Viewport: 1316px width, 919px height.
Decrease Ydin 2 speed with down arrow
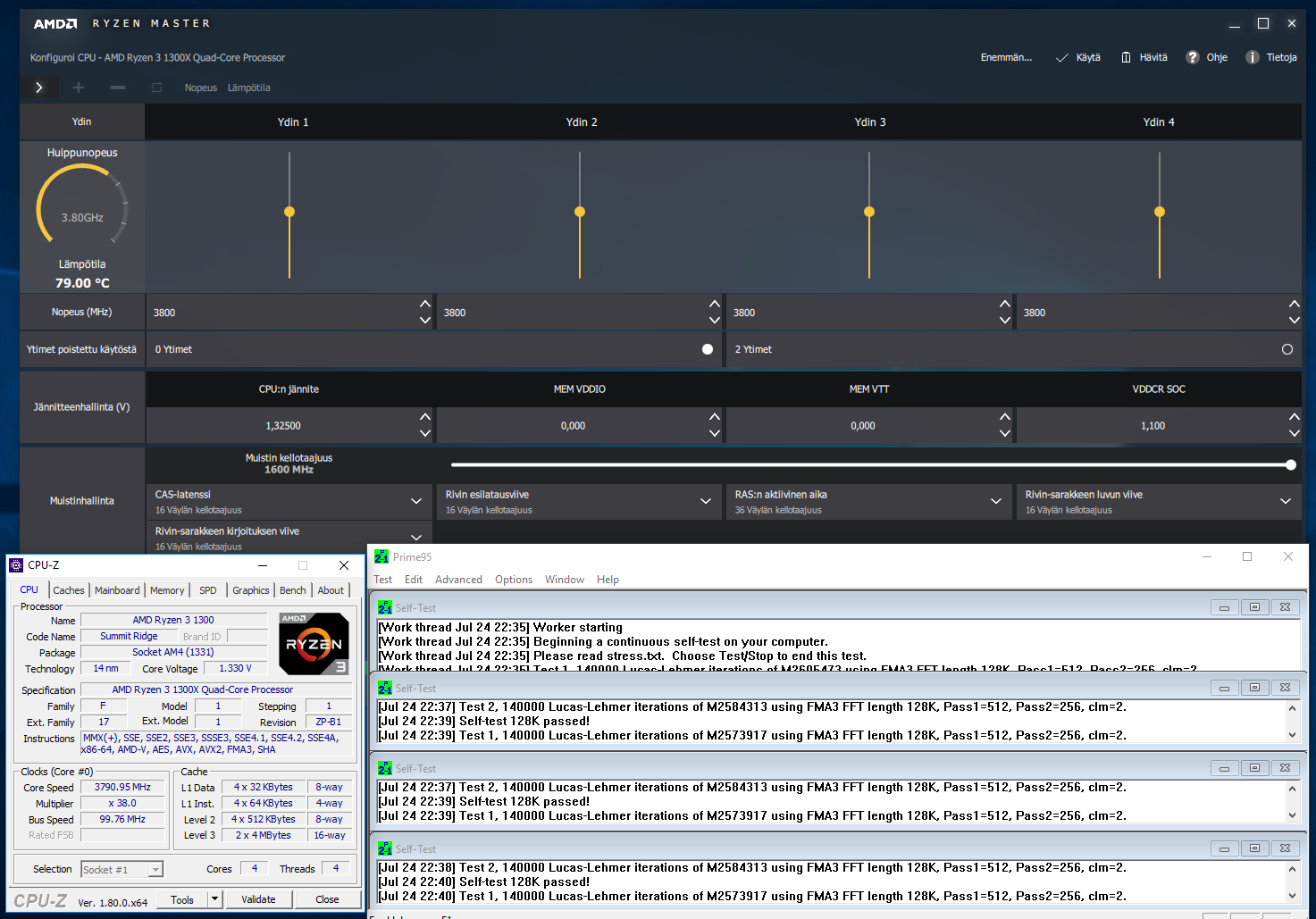point(715,320)
